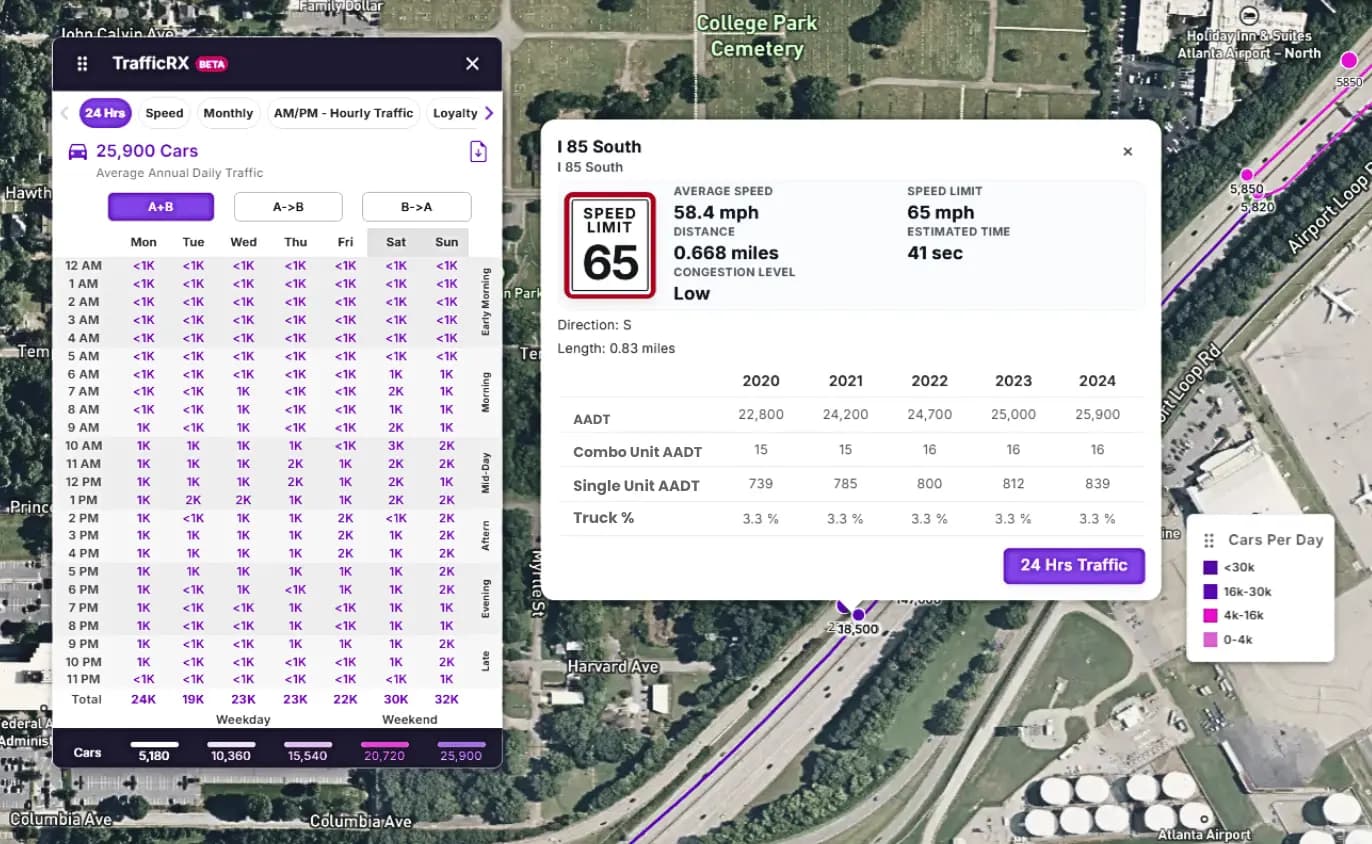This screenshot has width=1372, height=844.
Task: Click the Speed Limit 65 sign
Action: coord(610,245)
